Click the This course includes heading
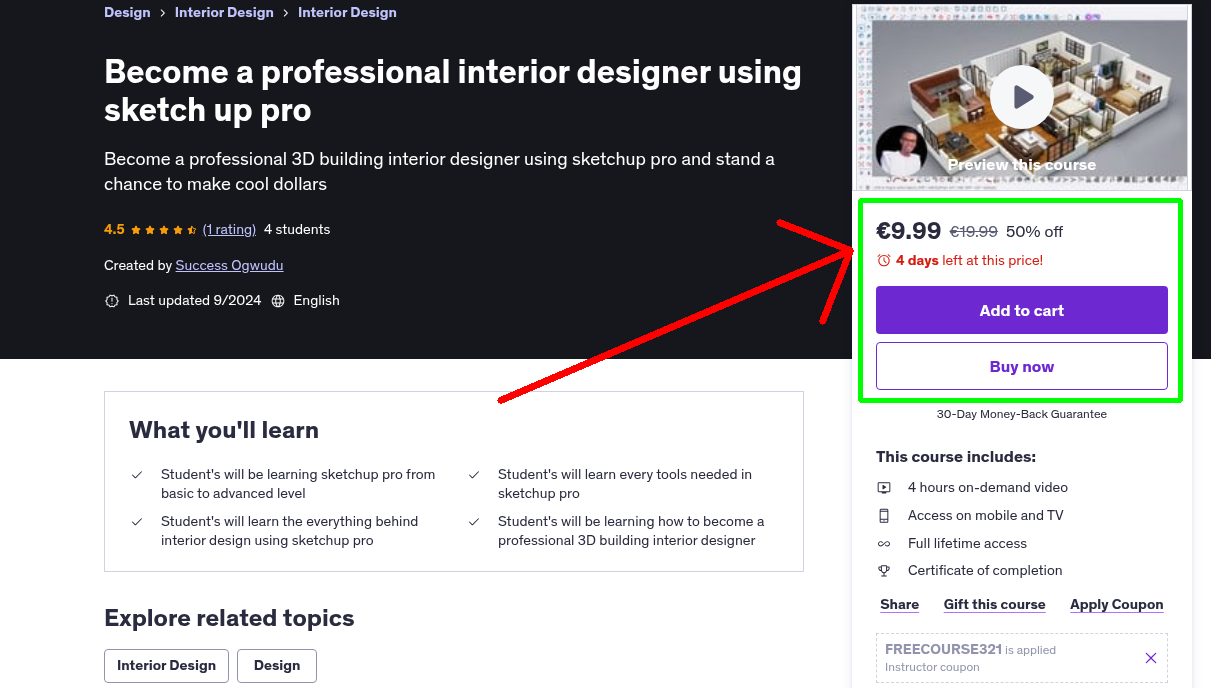1211x688 pixels. pos(956,457)
